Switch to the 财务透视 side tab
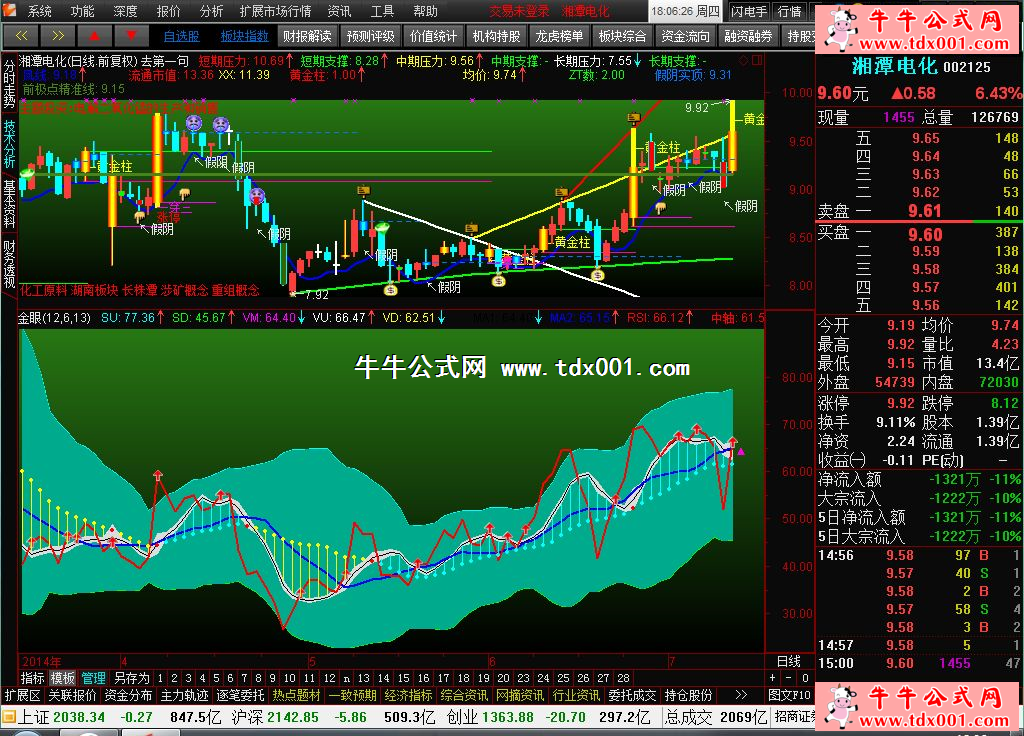This screenshot has width=1024, height=736. pyautogui.click(x=9, y=264)
